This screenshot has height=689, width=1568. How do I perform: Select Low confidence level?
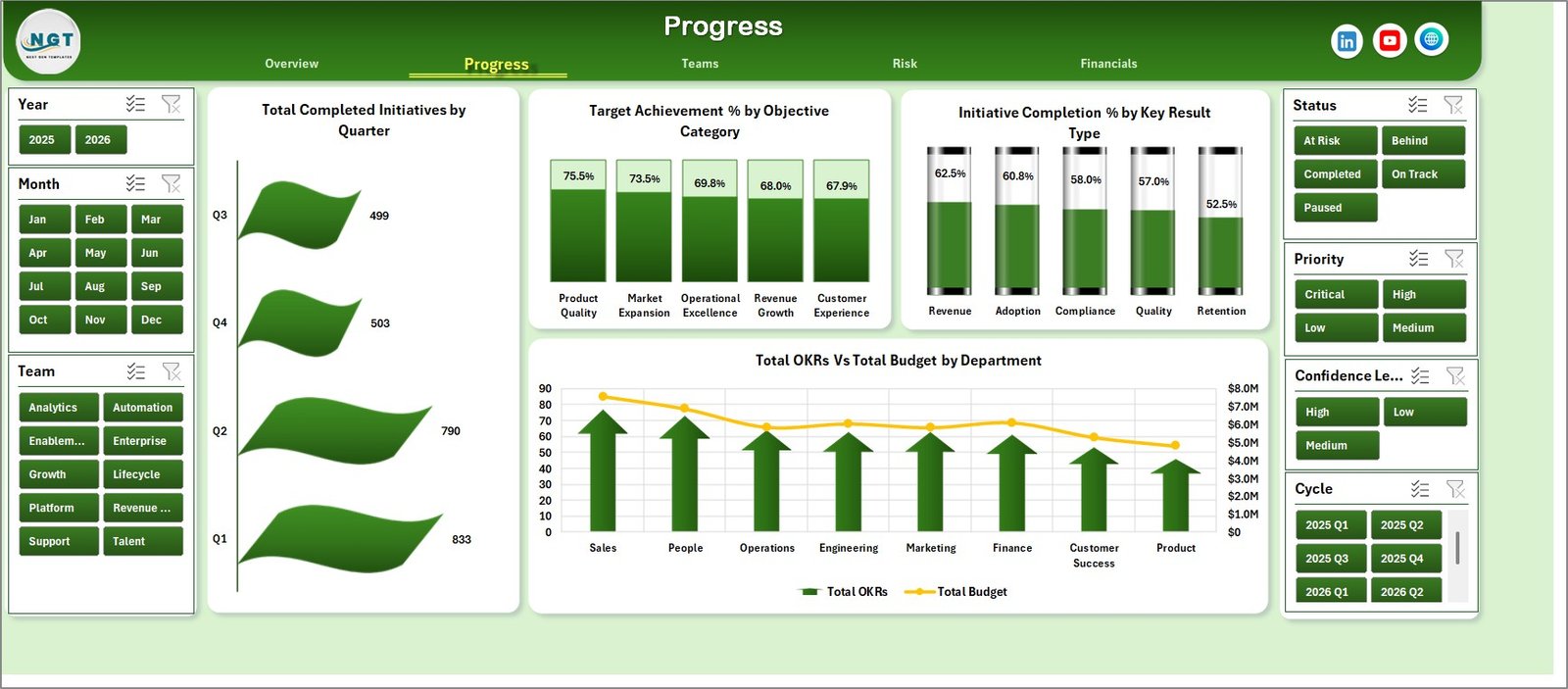[x=1426, y=413]
